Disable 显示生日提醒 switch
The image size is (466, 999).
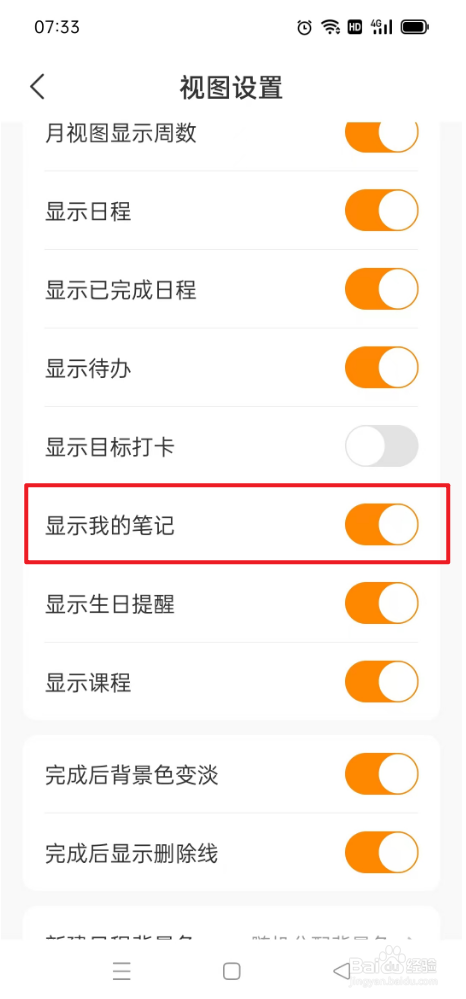pos(382,603)
